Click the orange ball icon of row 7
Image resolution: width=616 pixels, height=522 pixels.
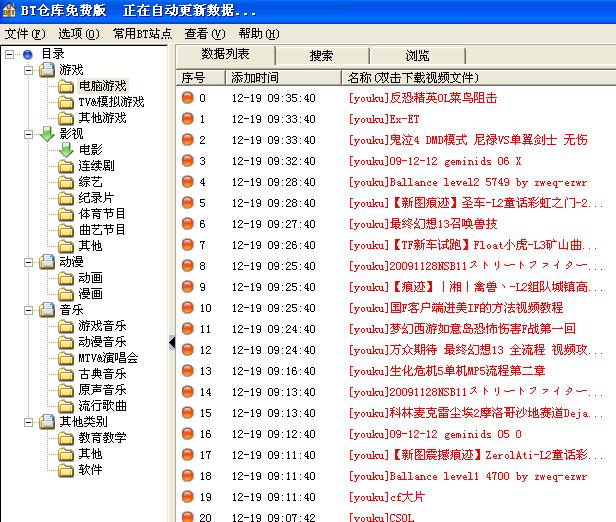click(188, 244)
